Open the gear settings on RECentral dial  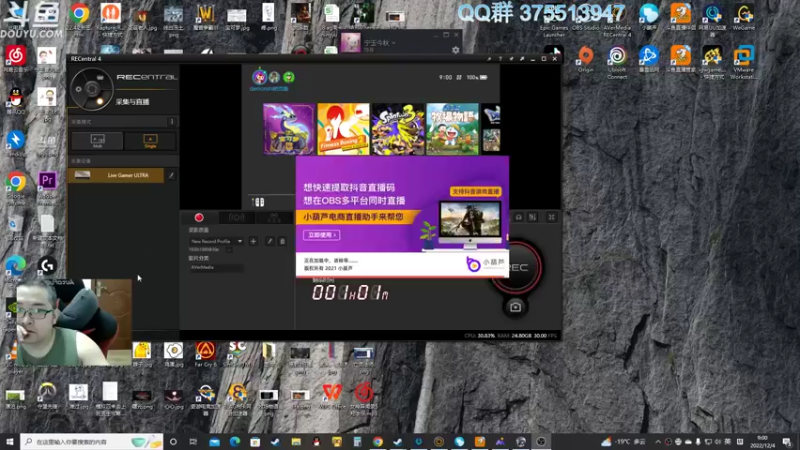pyautogui.click(x=78, y=89)
